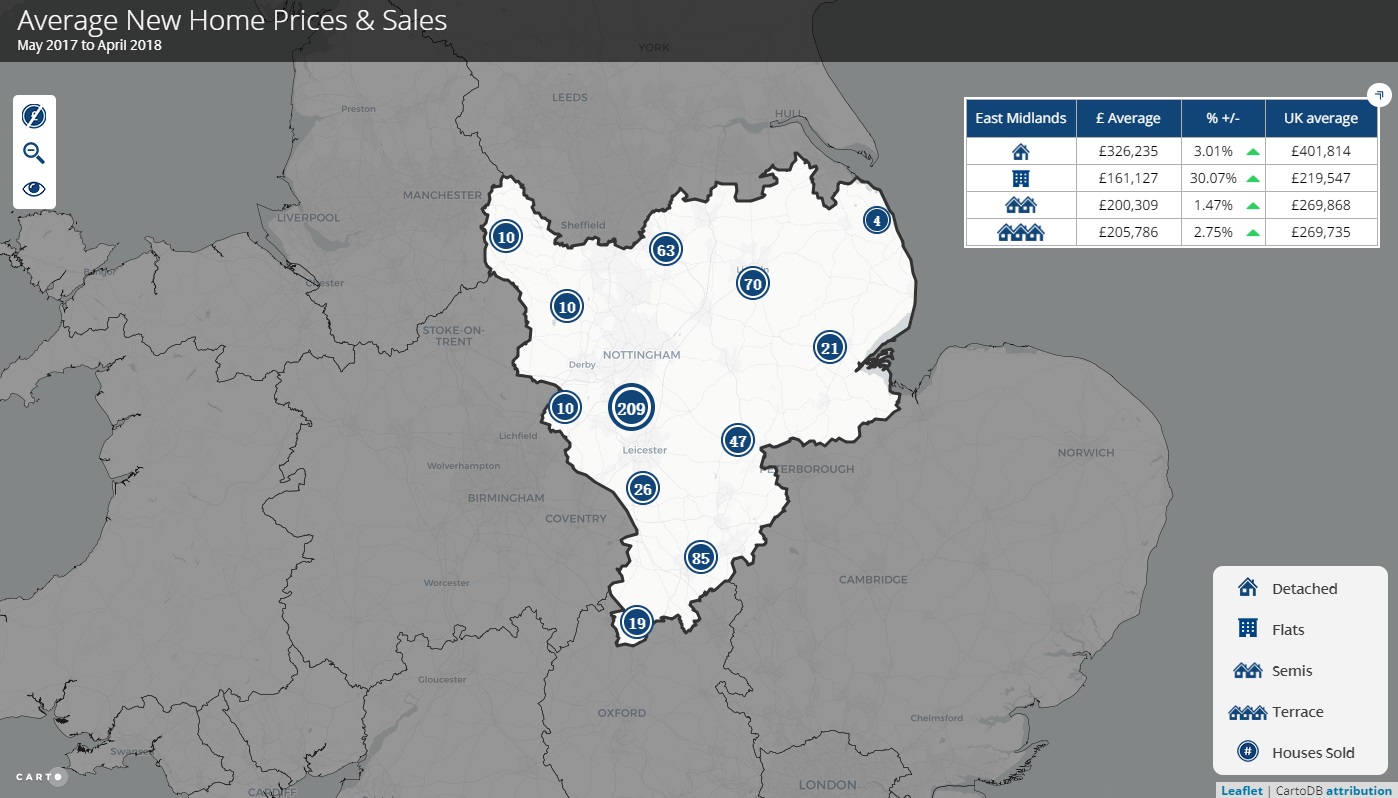This screenshot has height=798, width=1398.
Task: Click the Houses Sold legend entry
Action: tap(1313, 753)
